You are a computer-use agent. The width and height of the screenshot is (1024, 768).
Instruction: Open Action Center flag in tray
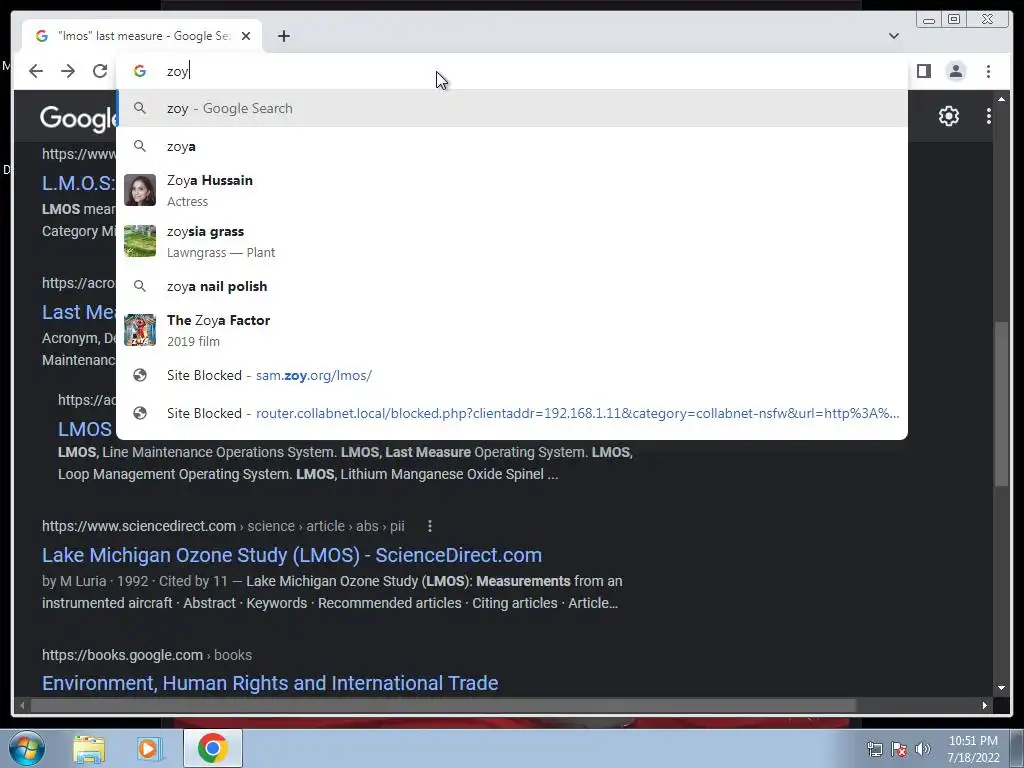pyautogui.click(x=899, y=749)
